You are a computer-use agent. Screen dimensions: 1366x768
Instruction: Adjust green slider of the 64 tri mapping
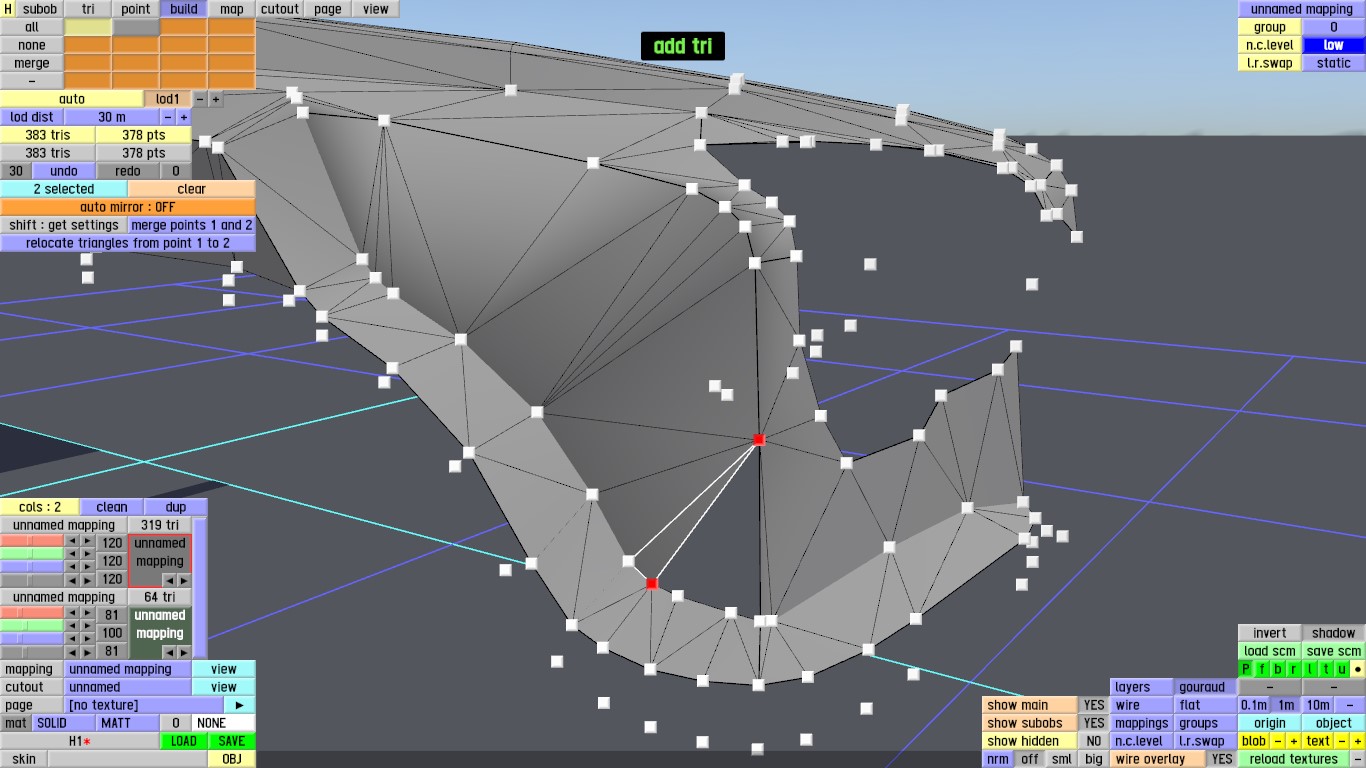point(32,626)
